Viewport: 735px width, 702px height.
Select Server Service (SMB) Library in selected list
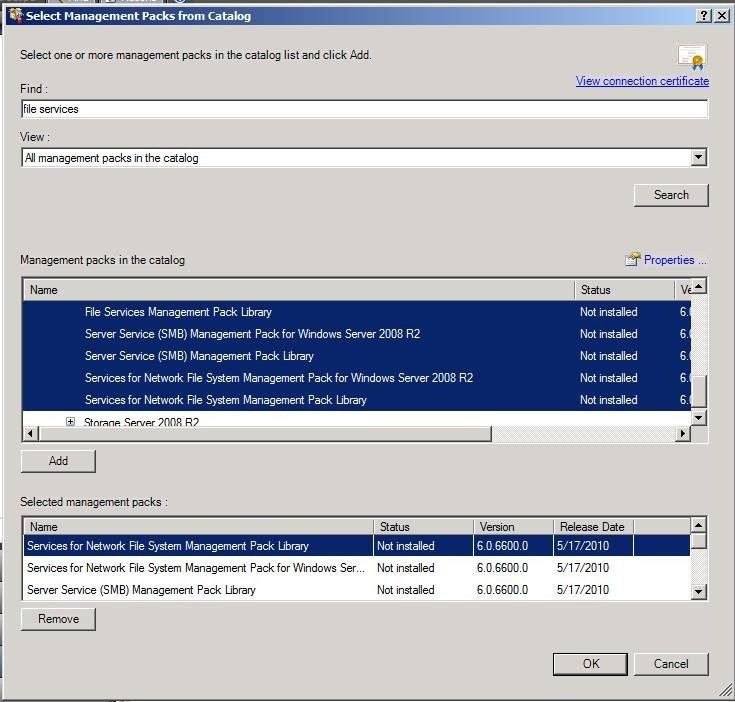pos(356,590)
